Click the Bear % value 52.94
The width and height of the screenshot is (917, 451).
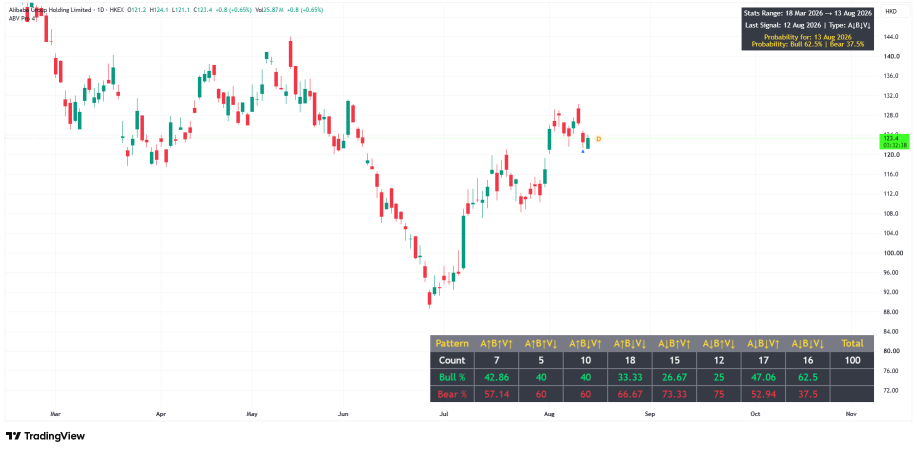tap(763, 394)
